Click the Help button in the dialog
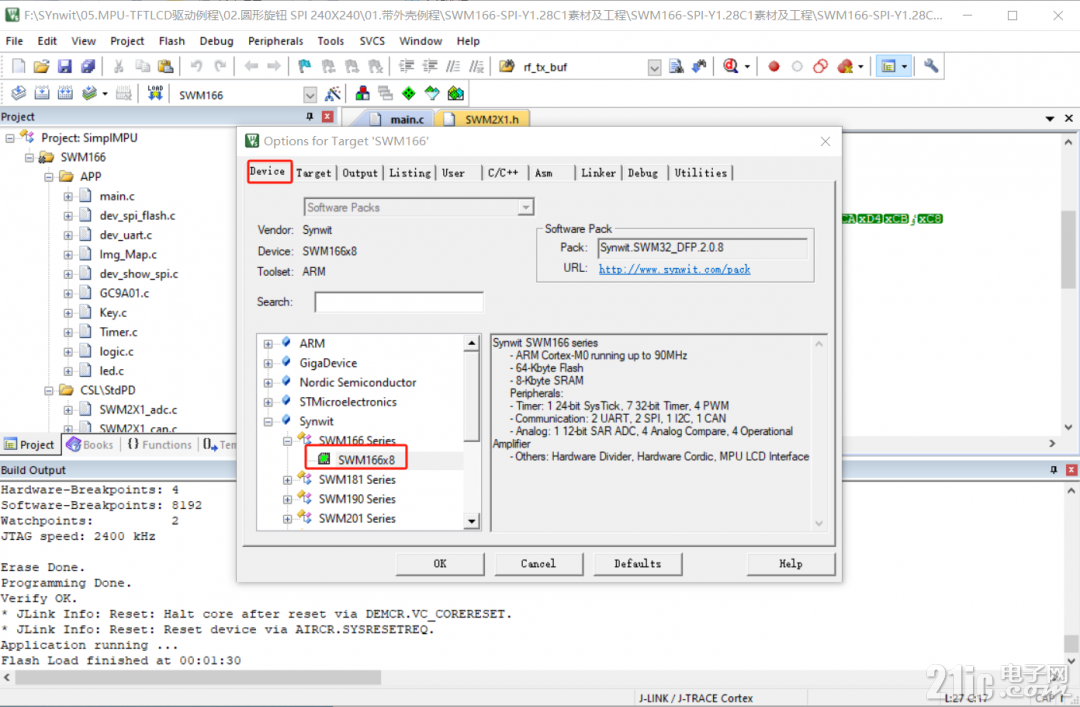Image resolution: width=1080 pixels, height=707 pixels. point(791,564)
